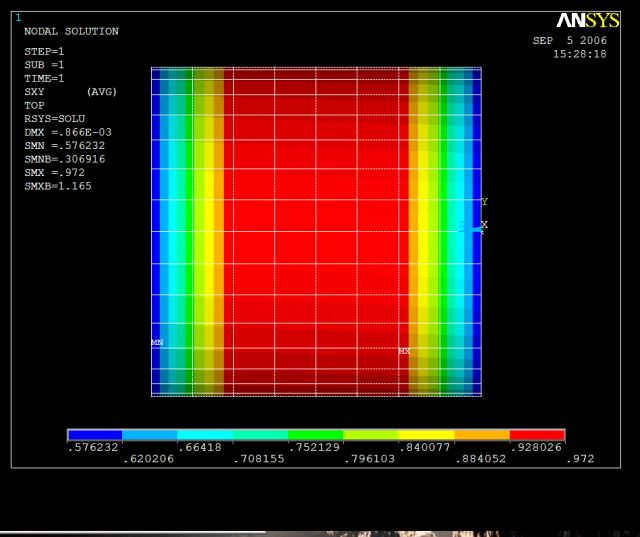Image resolution: width=640 pixels, height=537 pixels.
Task: Click the .972 legend maximum value
Action: [x=580, y=460]
